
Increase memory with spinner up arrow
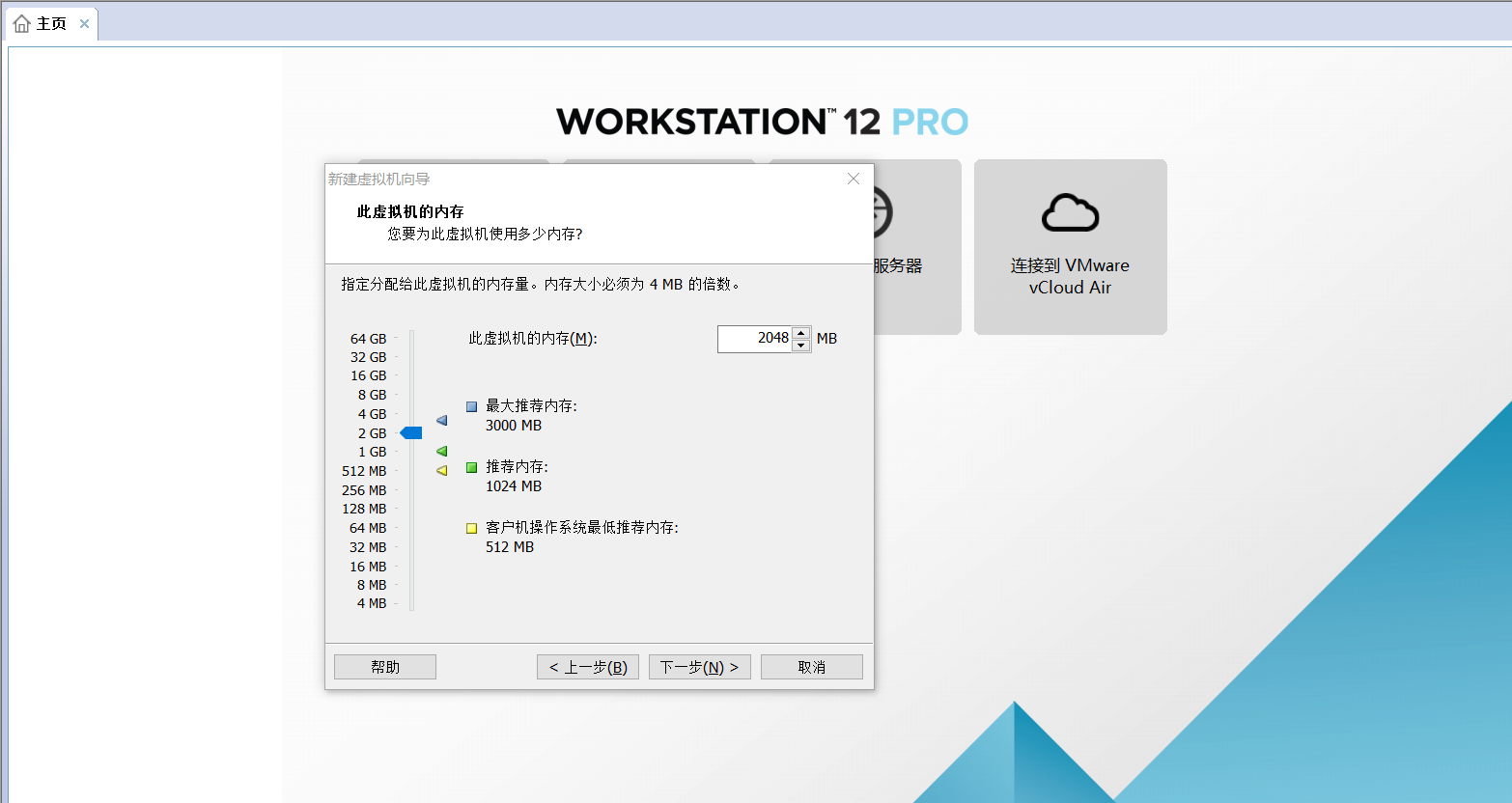tap(801, 333)
